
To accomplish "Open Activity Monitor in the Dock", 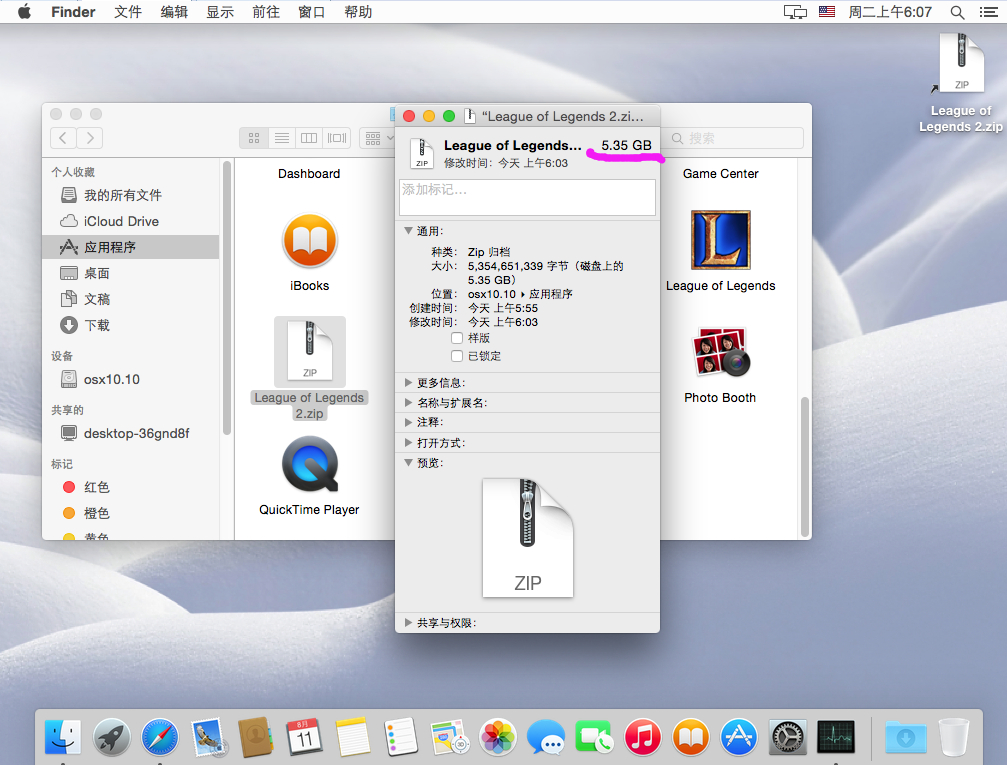I will 836,737.
